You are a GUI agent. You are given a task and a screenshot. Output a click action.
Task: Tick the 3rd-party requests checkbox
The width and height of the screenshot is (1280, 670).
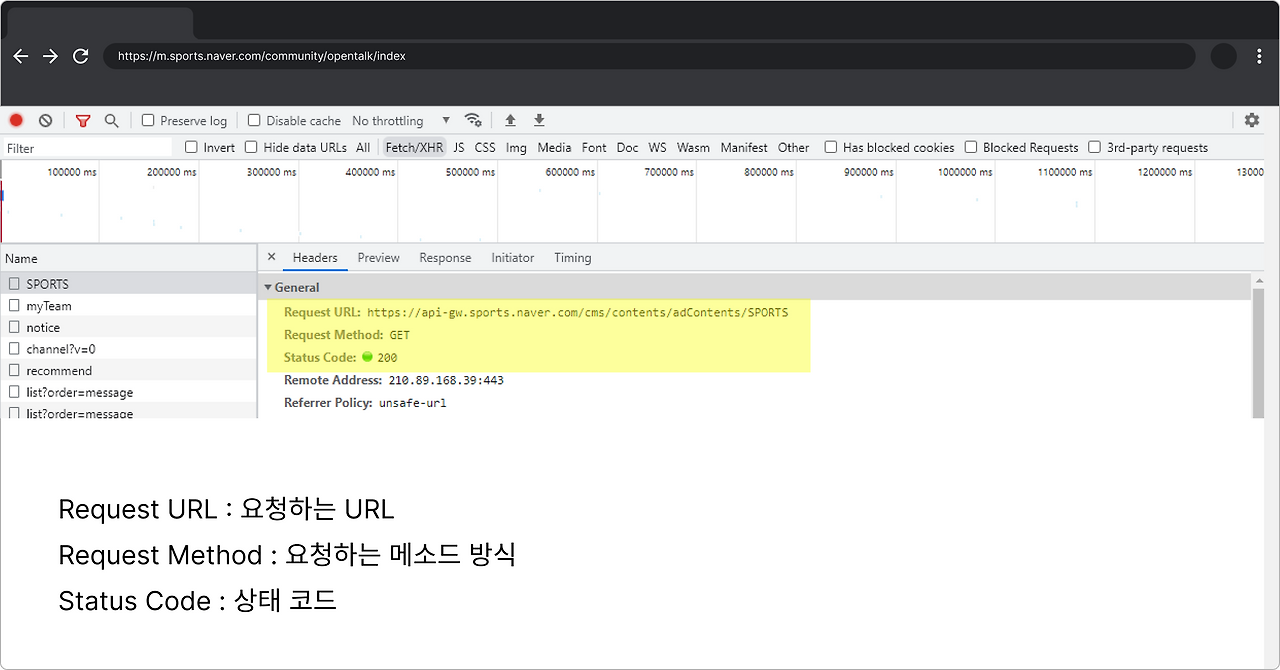(x=1094, y=147)
